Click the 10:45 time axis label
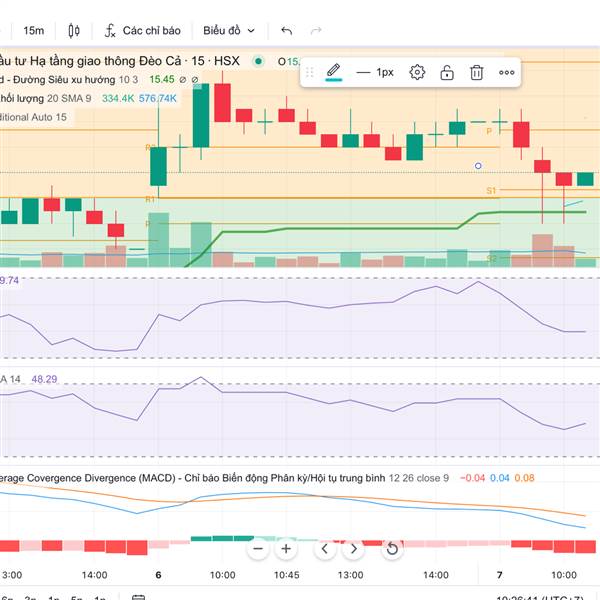This screenshot has height=600, width=600. tap(287, 575)
